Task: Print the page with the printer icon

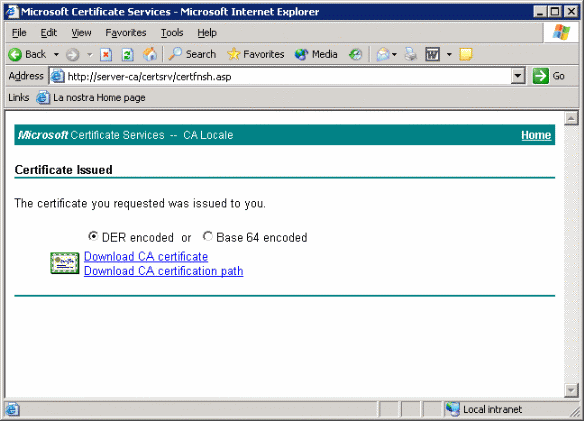Action: 411,54
